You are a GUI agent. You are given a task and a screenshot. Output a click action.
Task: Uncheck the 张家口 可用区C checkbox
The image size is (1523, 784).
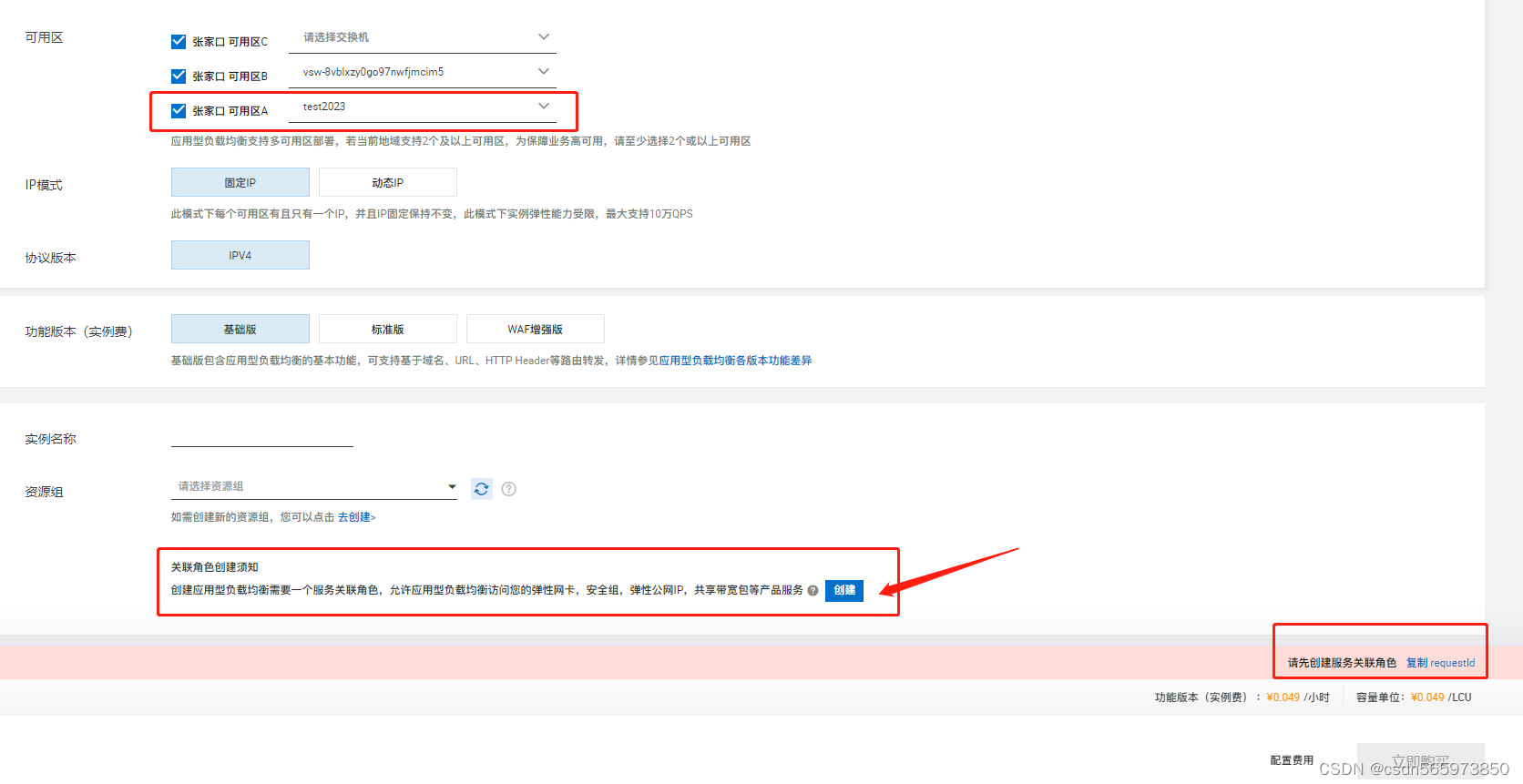179,42
